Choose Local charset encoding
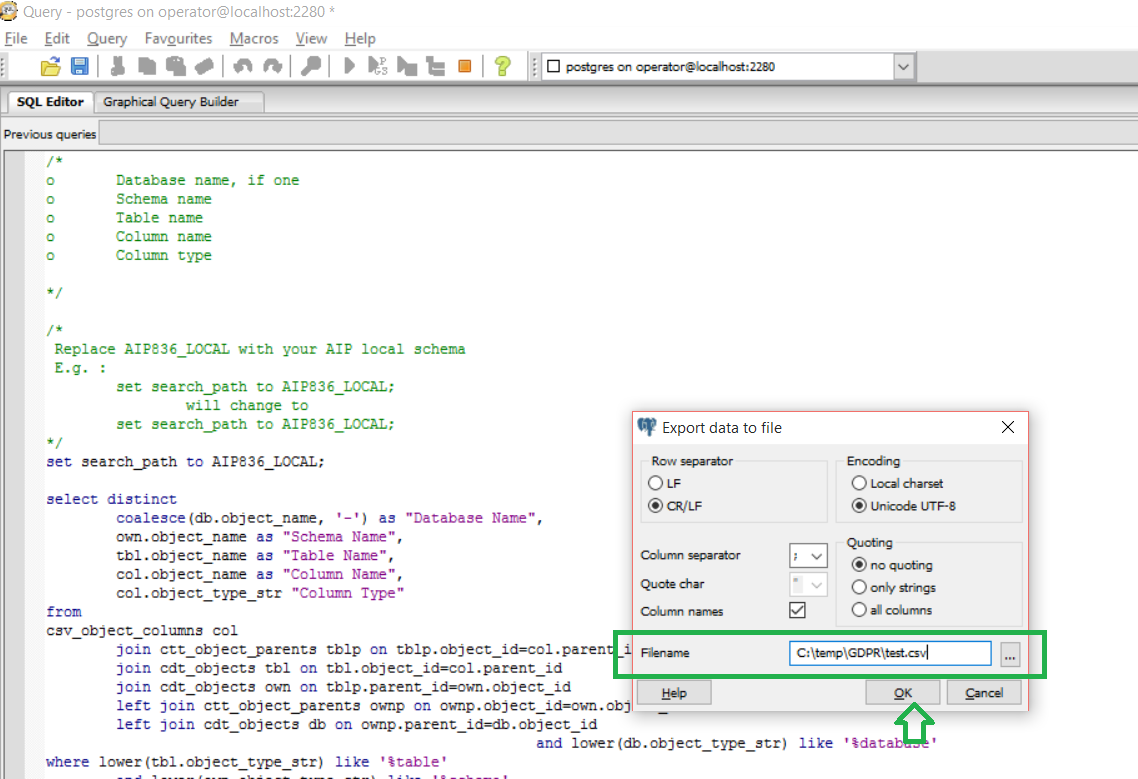 [x=859, y=483]
